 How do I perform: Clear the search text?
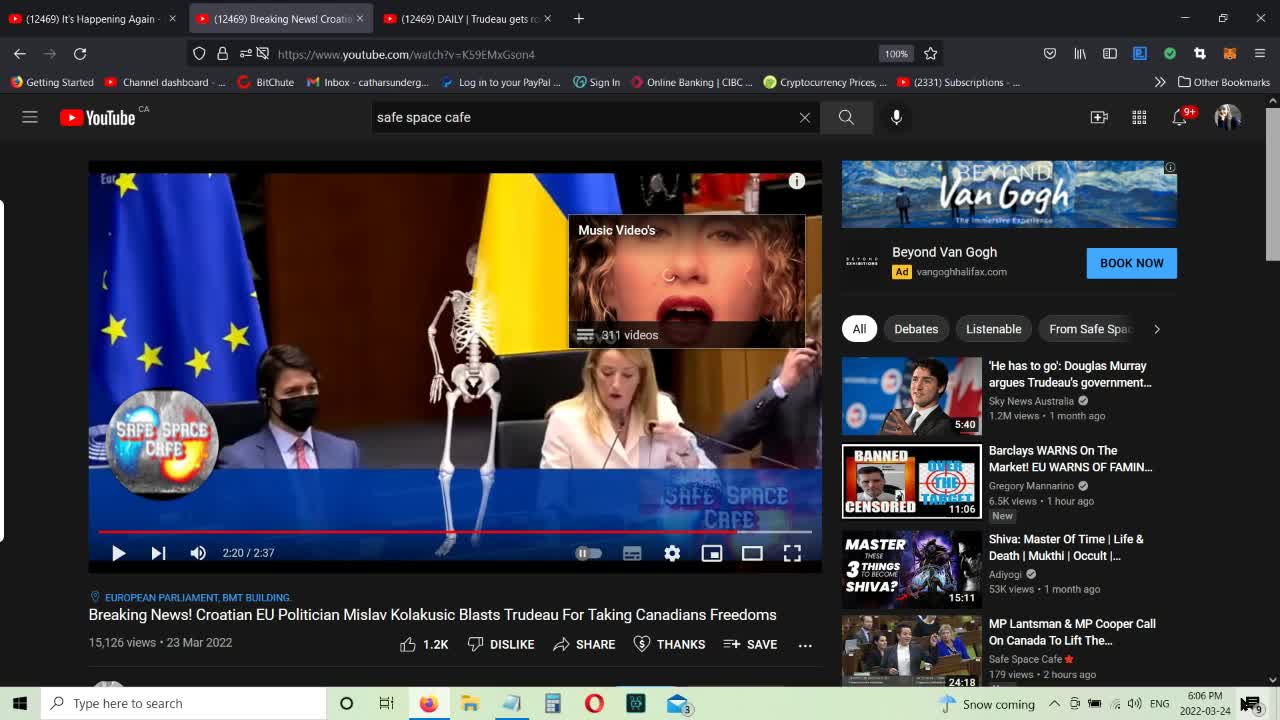804,117
